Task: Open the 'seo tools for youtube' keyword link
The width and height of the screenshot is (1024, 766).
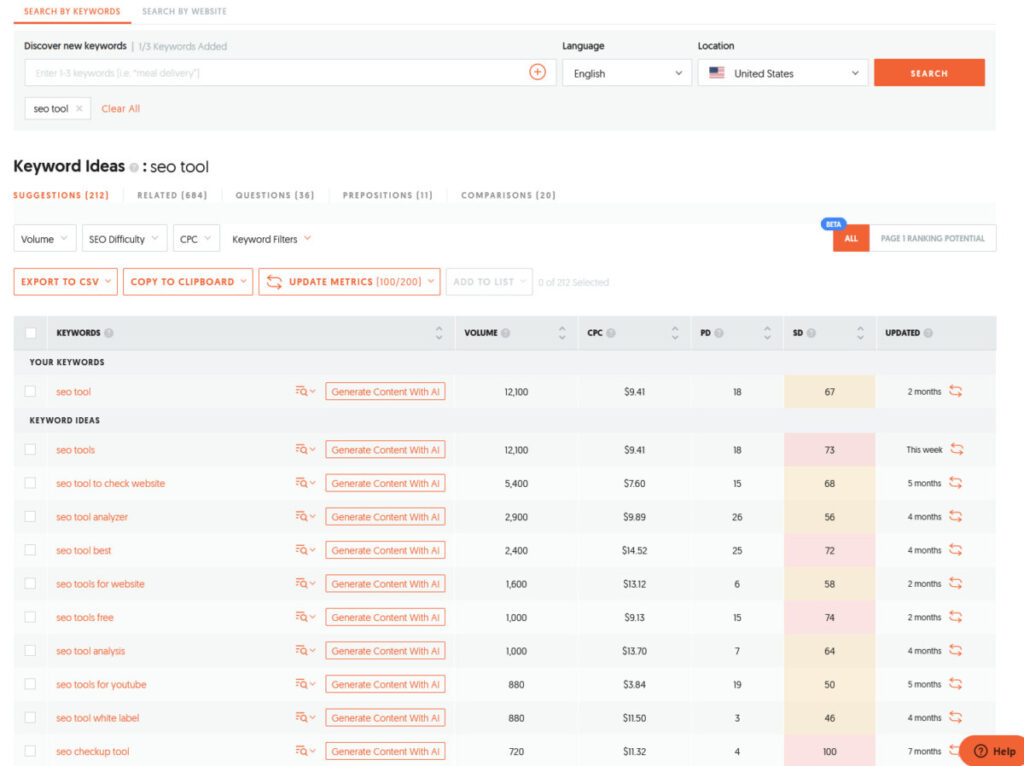Action: tap(101, 684)
